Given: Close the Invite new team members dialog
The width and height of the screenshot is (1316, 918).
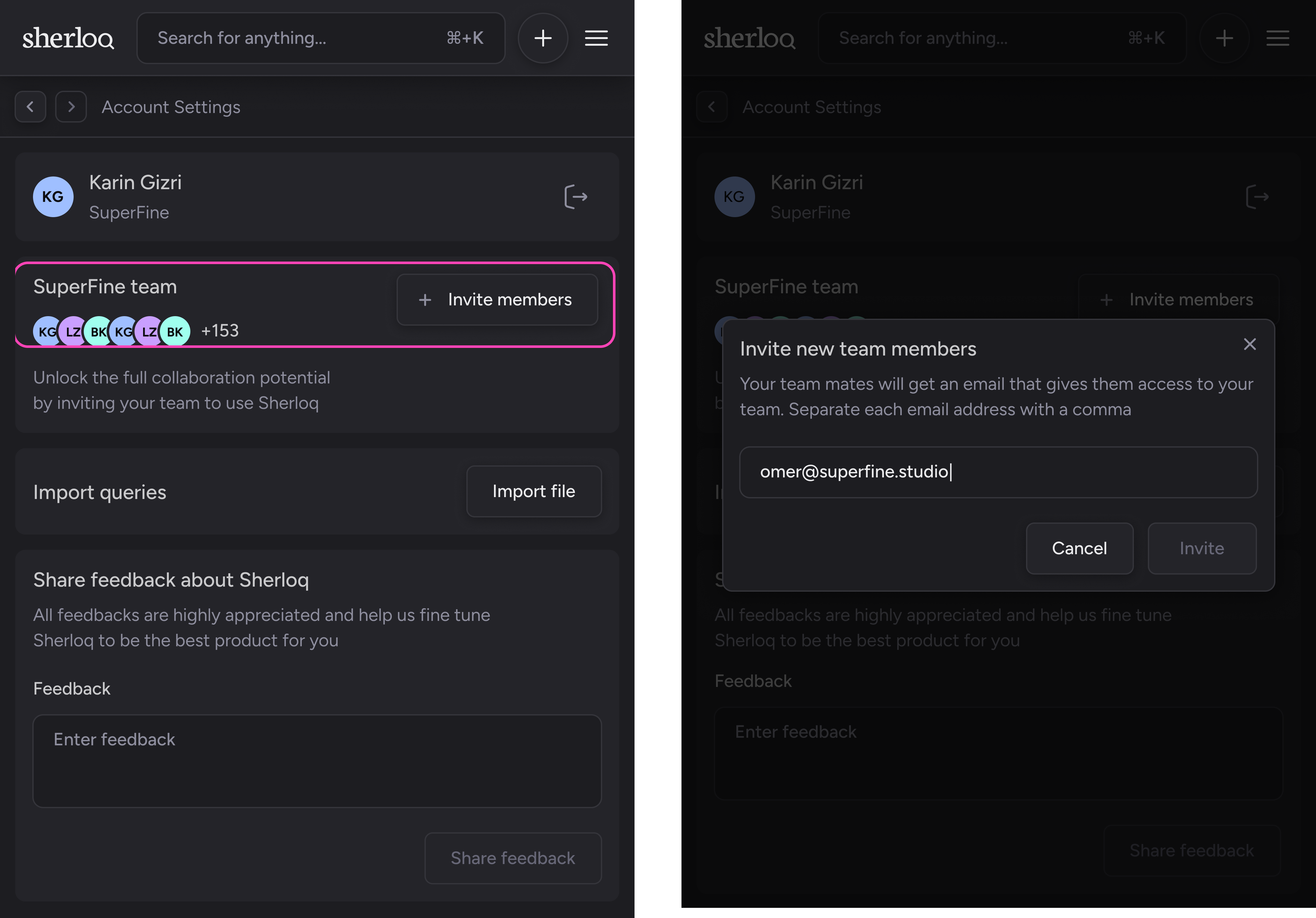Looking at the screenshot, I should tap(1249, 344).
